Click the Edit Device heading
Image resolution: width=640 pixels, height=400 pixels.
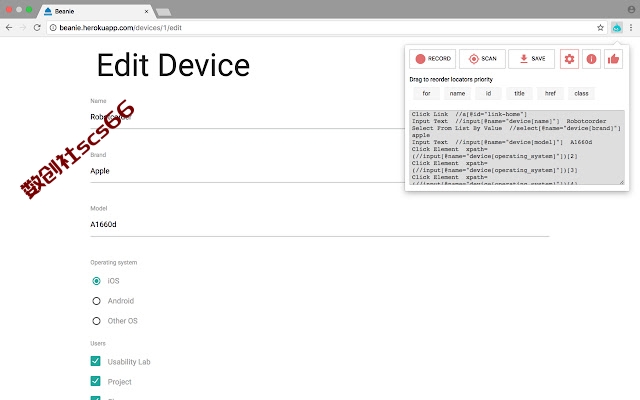point(173,65)
